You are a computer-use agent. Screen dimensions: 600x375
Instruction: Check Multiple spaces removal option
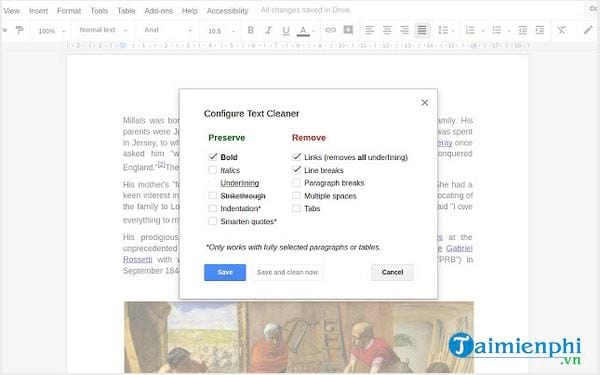click(296, 196)
